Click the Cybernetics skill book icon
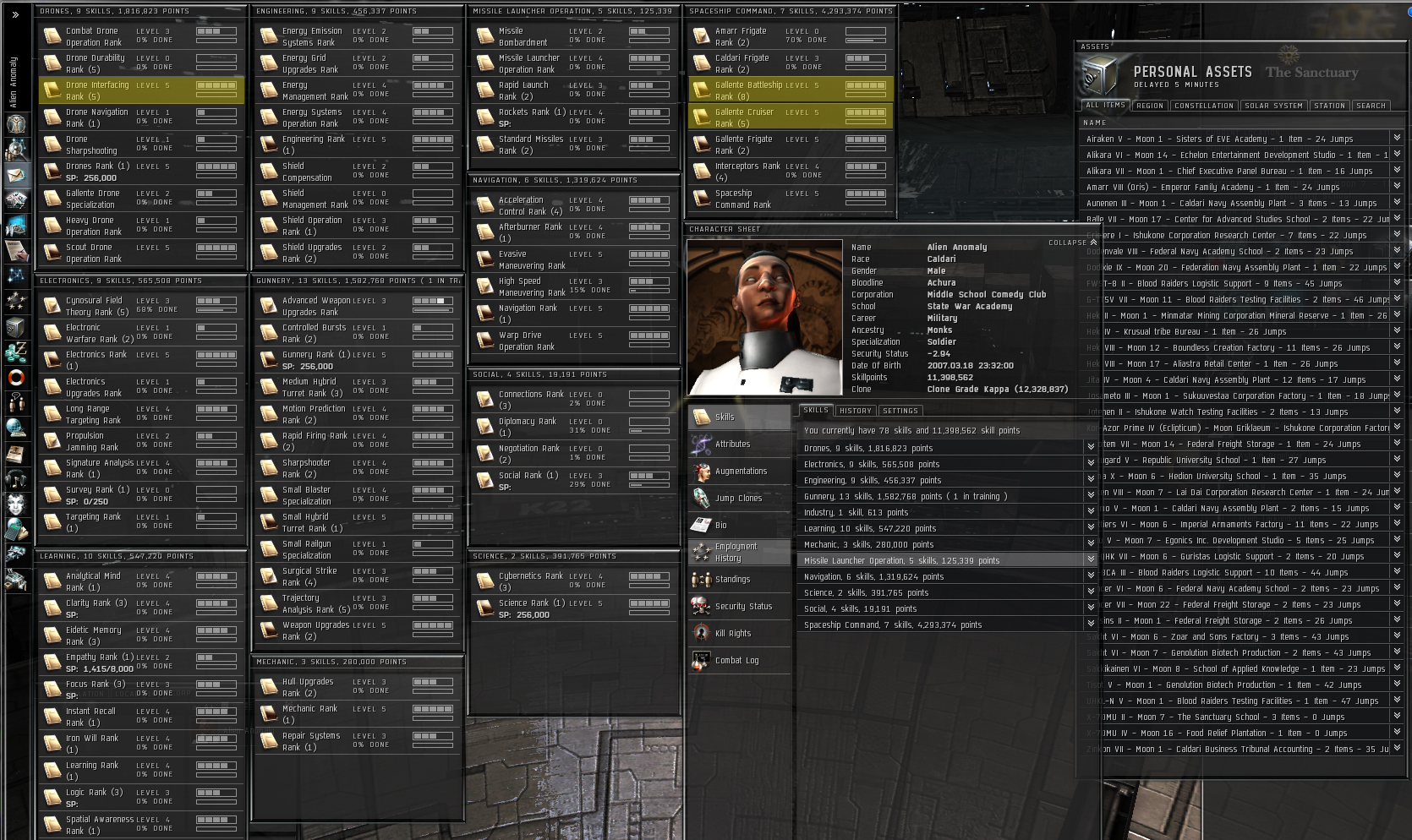 point(485,581)
